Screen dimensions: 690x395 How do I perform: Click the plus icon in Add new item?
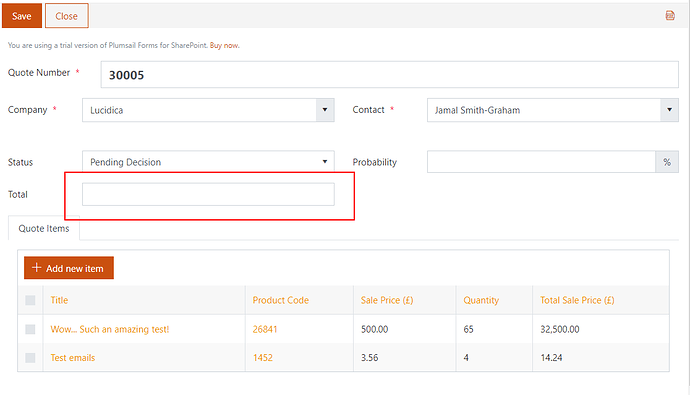point(37,267)
